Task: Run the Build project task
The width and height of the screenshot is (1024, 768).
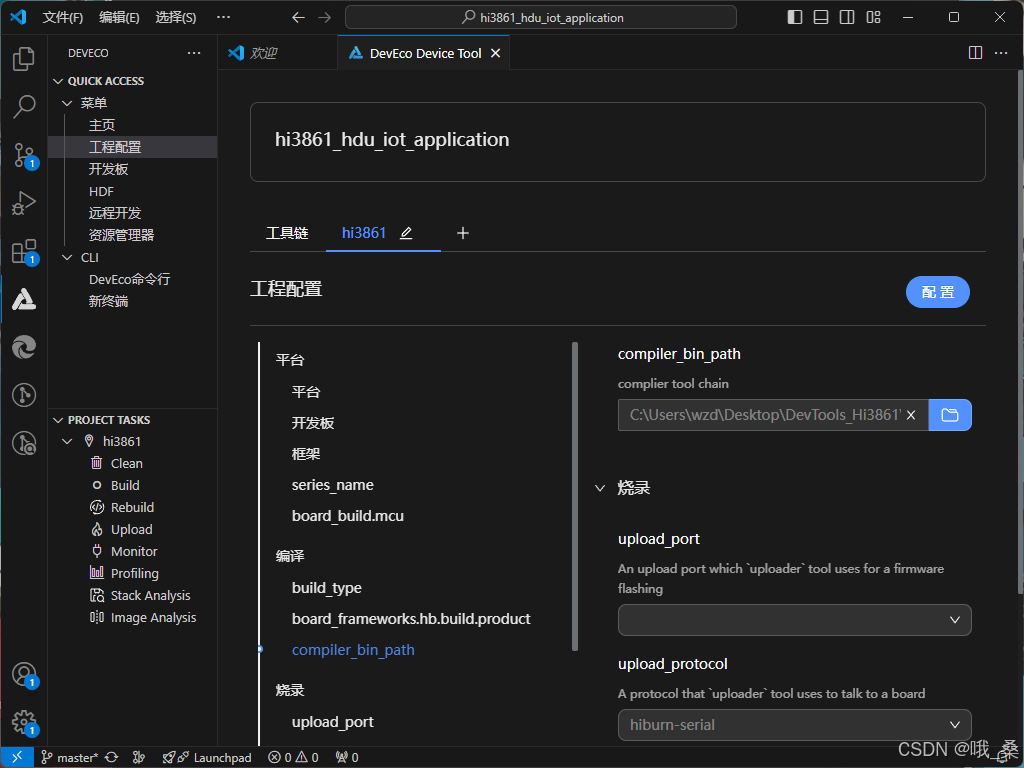Action: (125, 485)
